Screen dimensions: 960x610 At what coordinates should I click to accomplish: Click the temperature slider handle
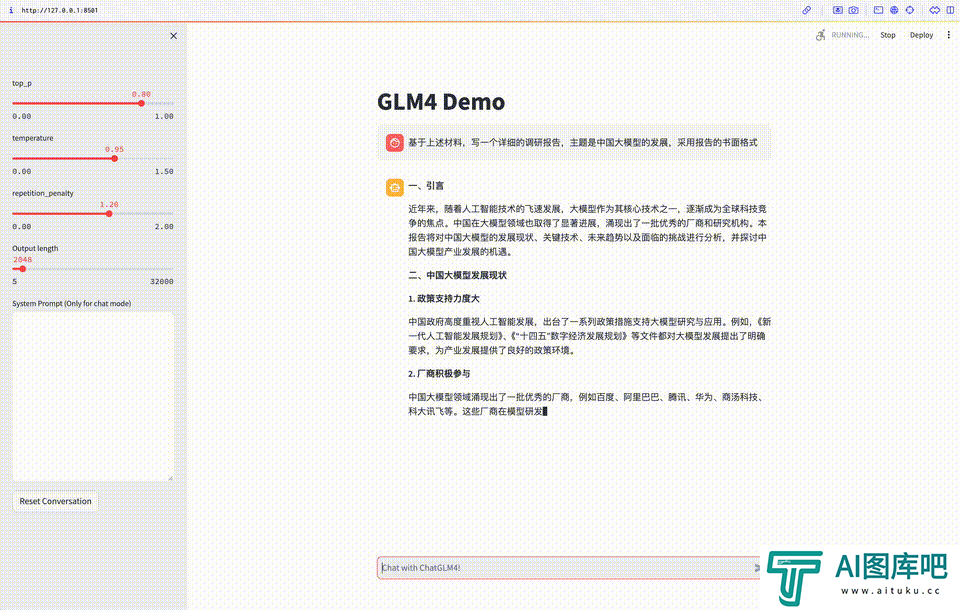point(114,159)
